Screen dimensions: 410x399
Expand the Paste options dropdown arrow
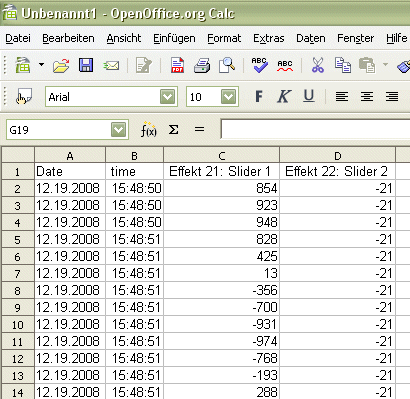click(385, 64)
